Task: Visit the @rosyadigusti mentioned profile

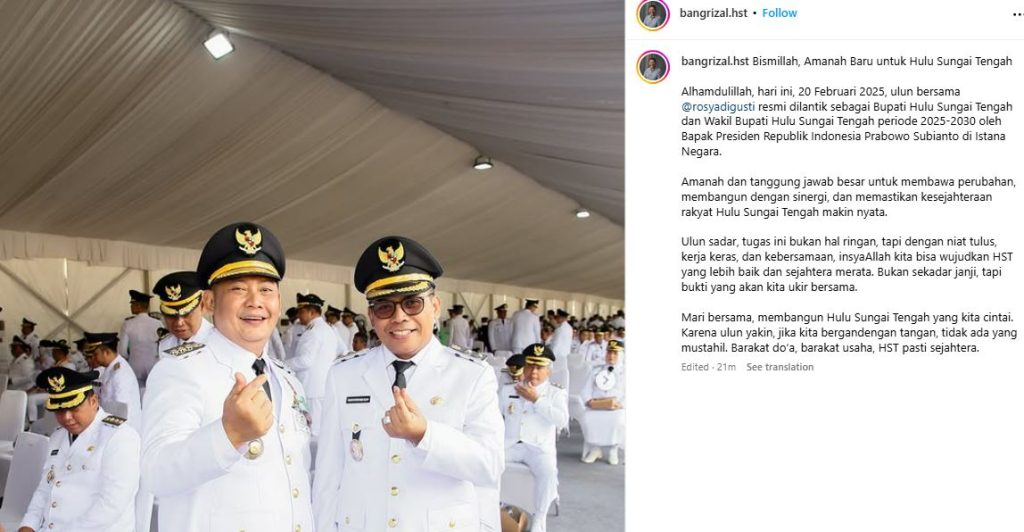Action: point(718,106)
